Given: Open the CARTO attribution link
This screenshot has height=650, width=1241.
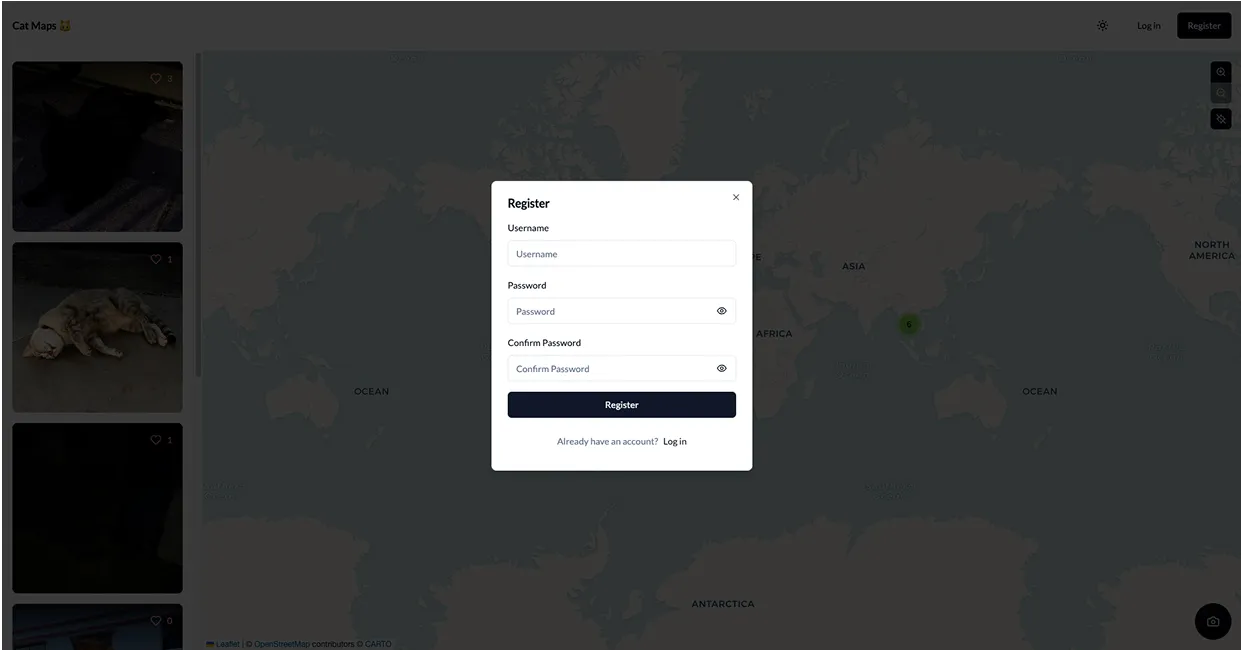Looking at the screenshot, I should [378, 644].
